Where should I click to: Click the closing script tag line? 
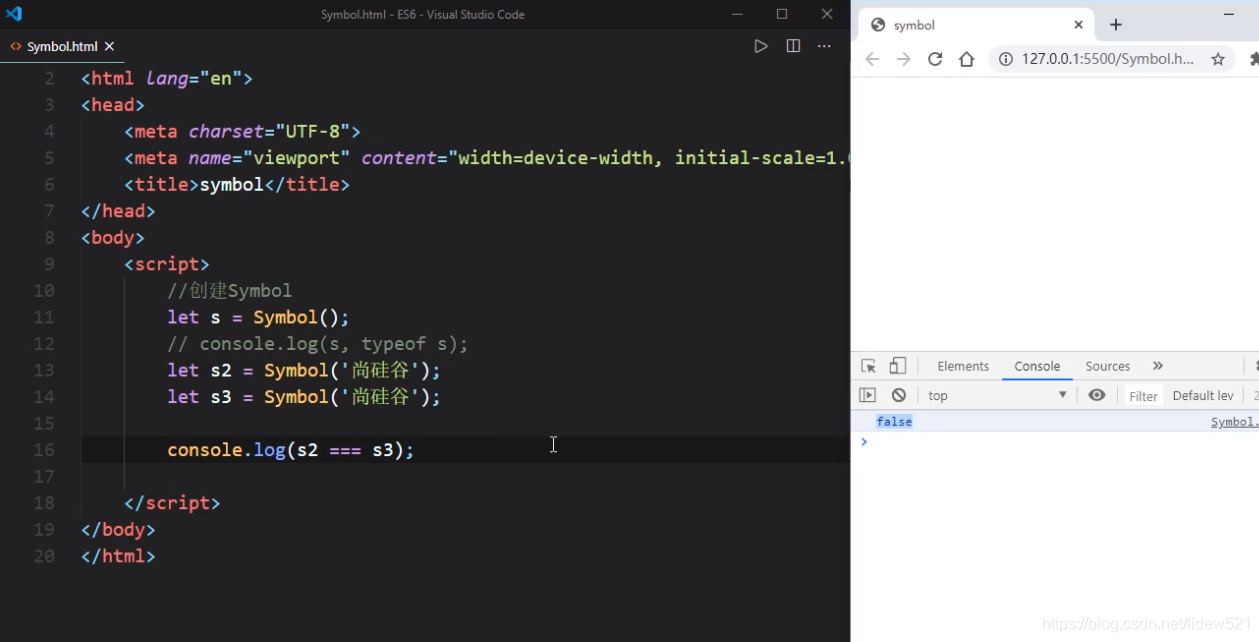(x=172, y=503)
